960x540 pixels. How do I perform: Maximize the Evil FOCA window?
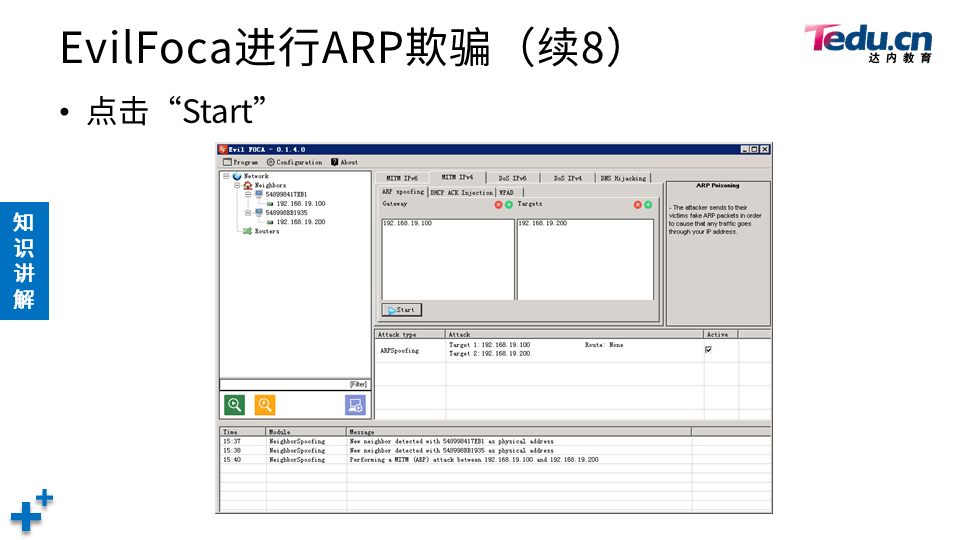(754, 149)
